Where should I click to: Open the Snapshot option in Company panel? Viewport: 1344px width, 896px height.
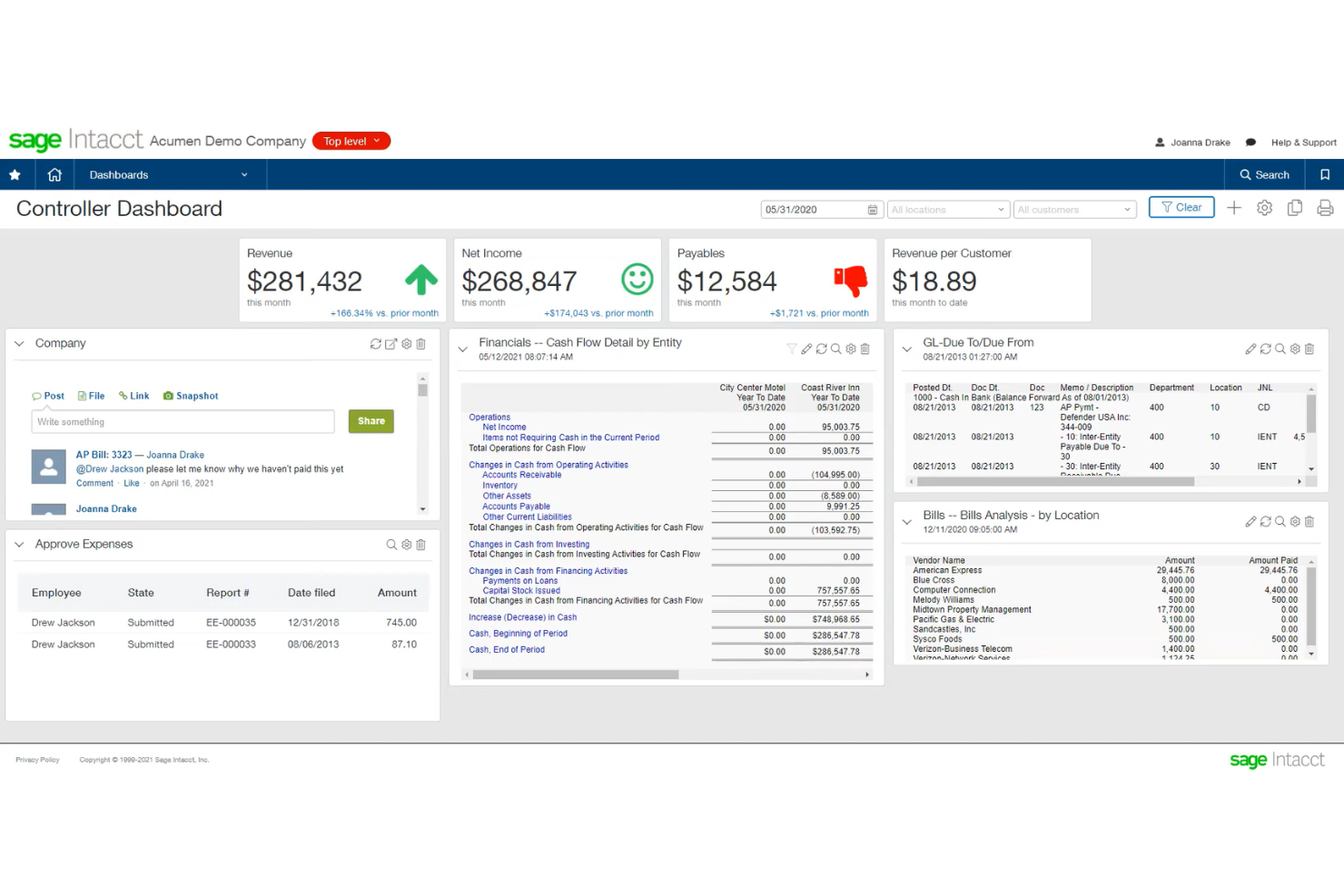(x=191, y=396)
